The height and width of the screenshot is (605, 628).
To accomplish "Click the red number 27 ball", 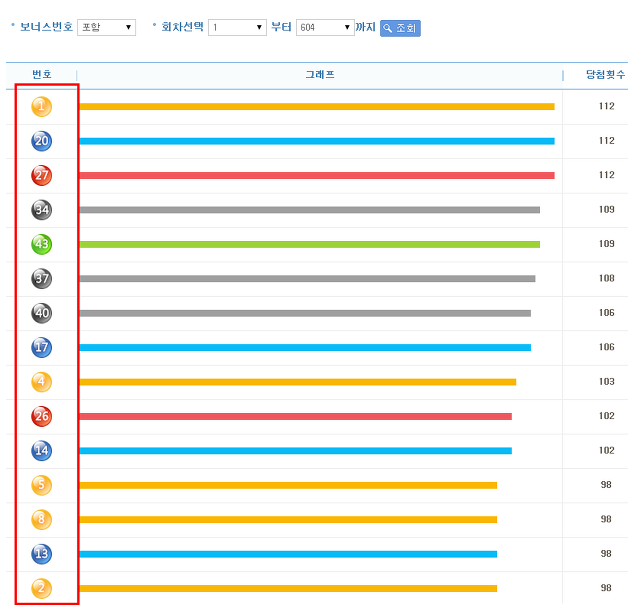I will (42, 175).
